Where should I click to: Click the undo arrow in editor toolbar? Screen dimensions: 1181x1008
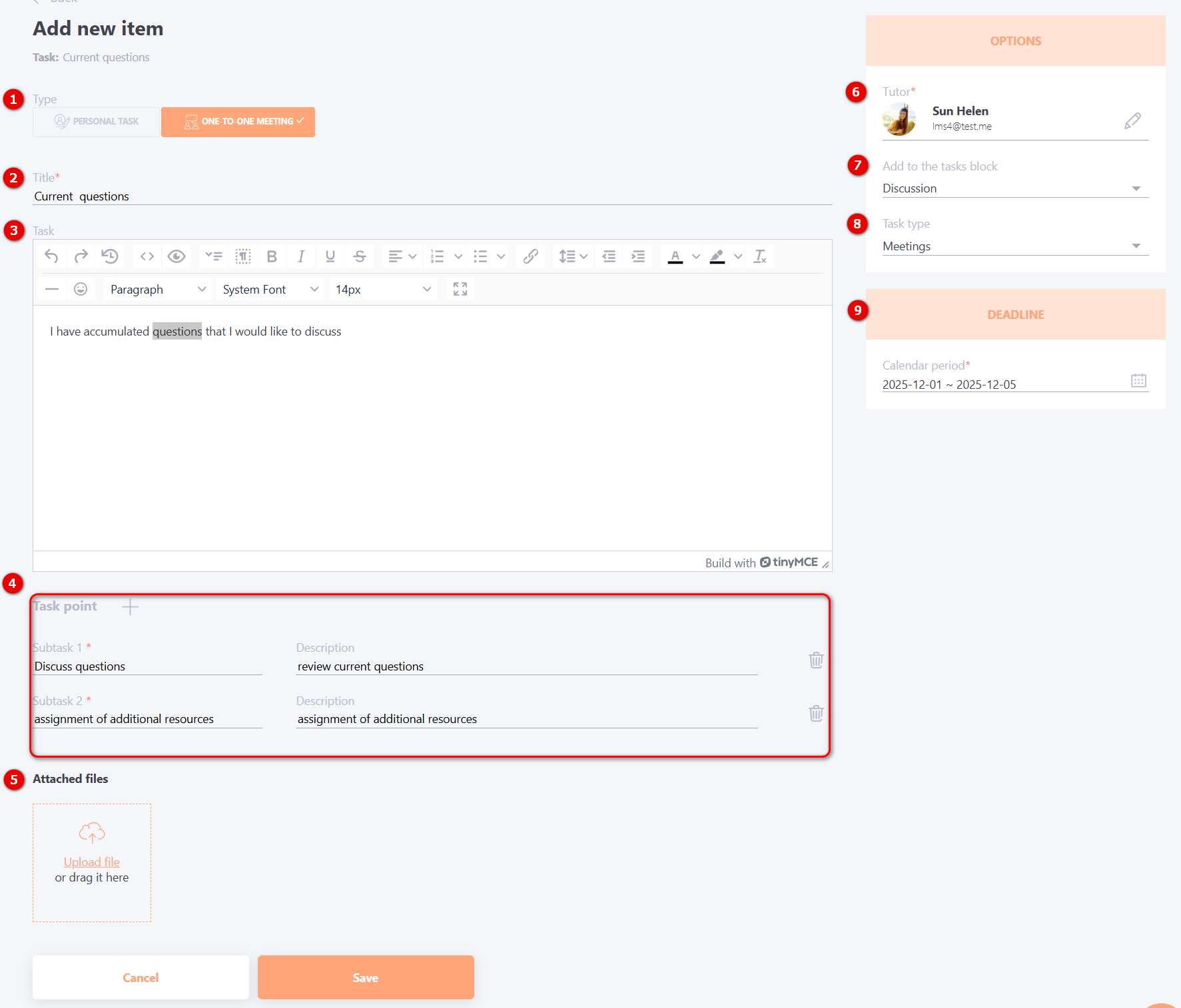(x=51, y=256)
